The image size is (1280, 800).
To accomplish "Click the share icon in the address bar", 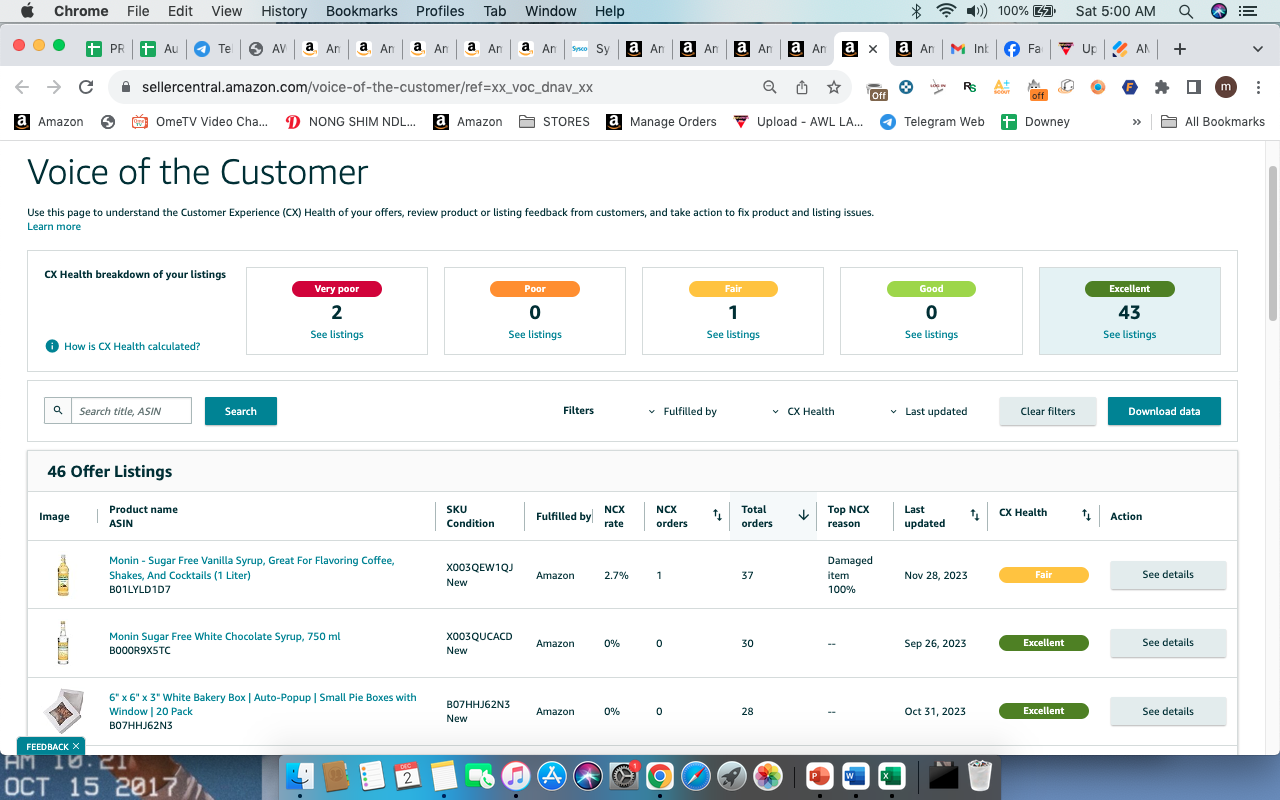I will pyautogui.click(x=802, y=87).
